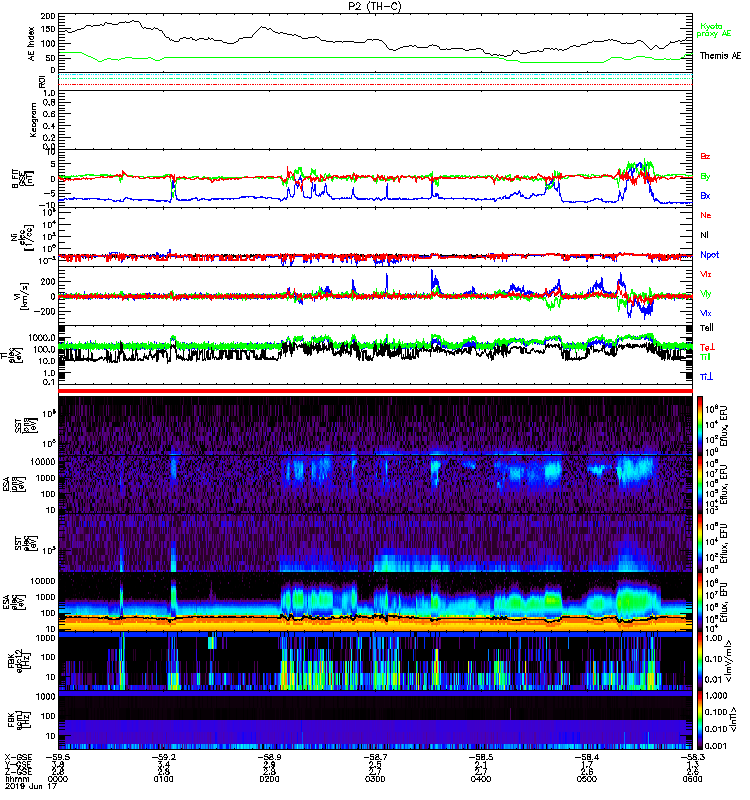Click the plot title P2 (TH-C)
The width and height of the screenshot is (750, 800).
374,6
